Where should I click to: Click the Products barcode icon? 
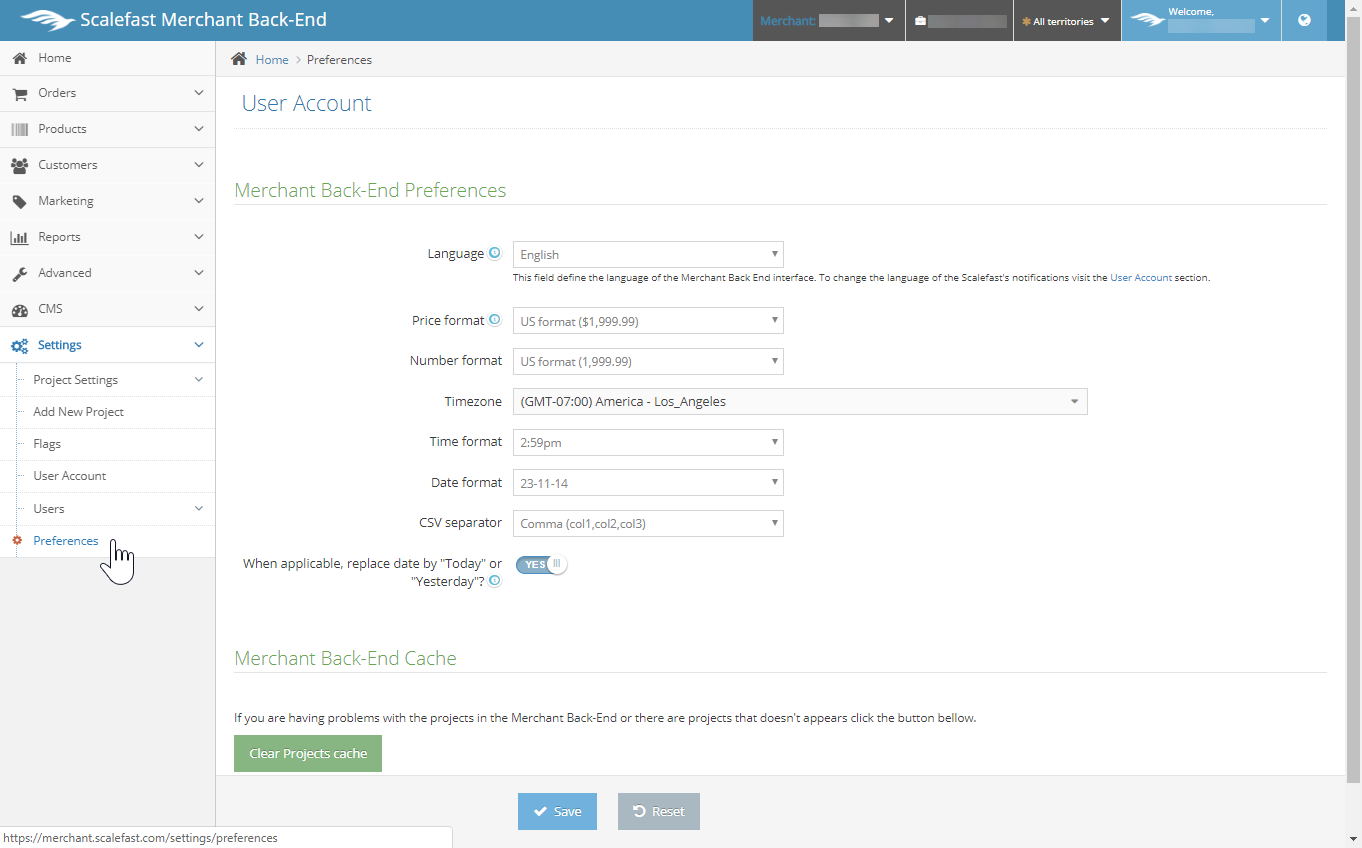[19, 130]
